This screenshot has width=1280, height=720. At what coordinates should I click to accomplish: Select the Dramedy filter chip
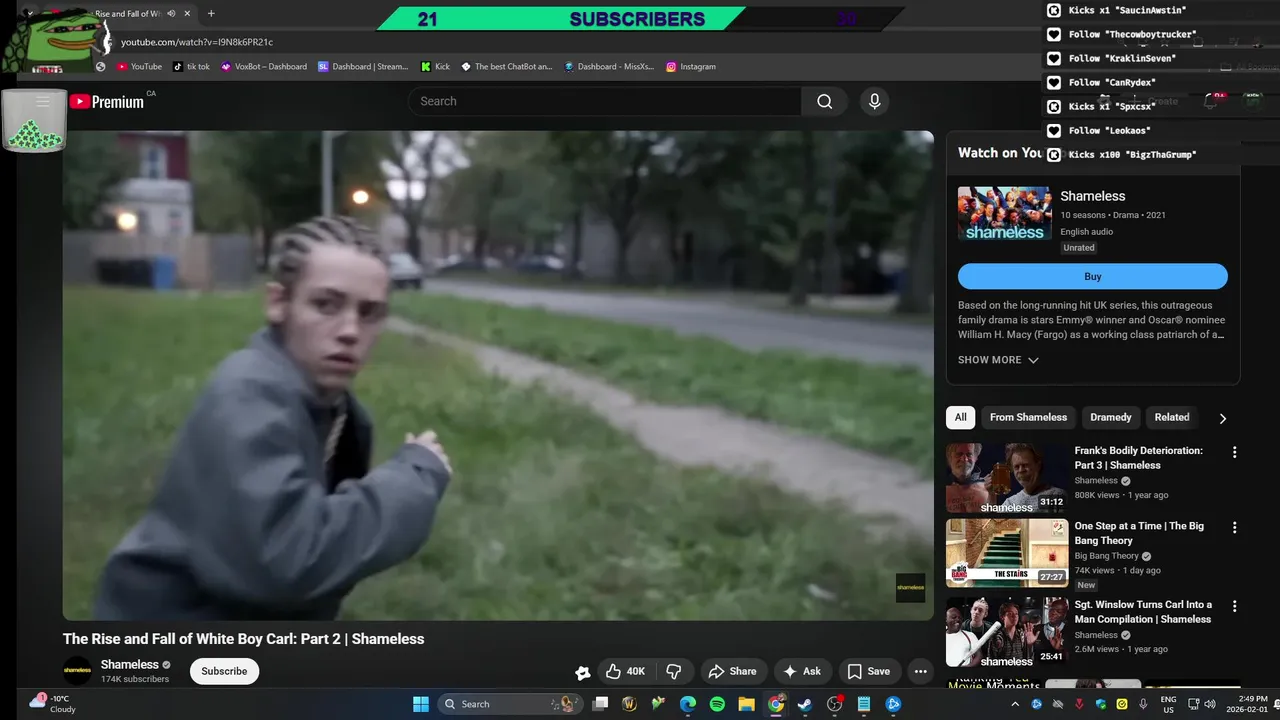point(1111,417)
